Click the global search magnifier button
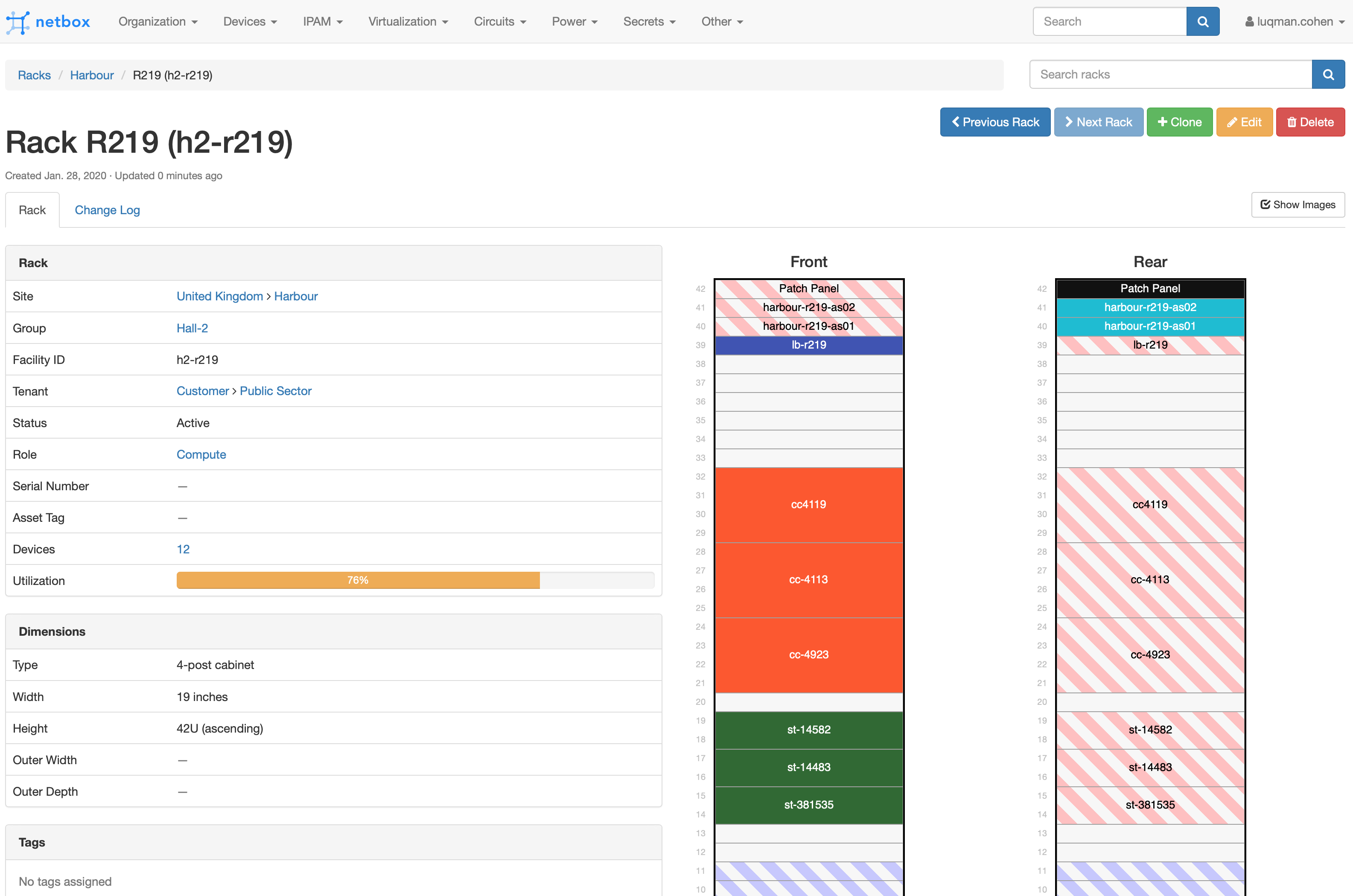 (1202, 22)
